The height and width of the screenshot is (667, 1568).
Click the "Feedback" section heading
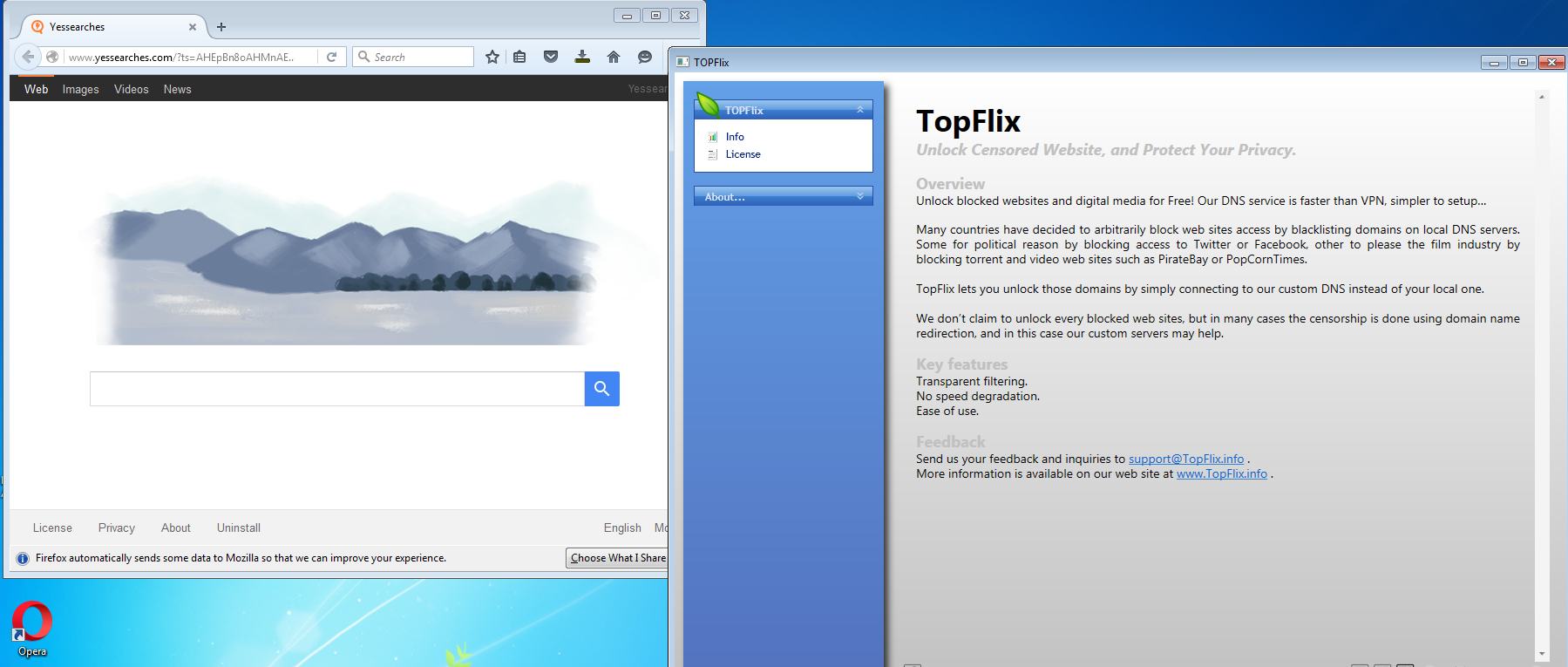tap(950, 442)
